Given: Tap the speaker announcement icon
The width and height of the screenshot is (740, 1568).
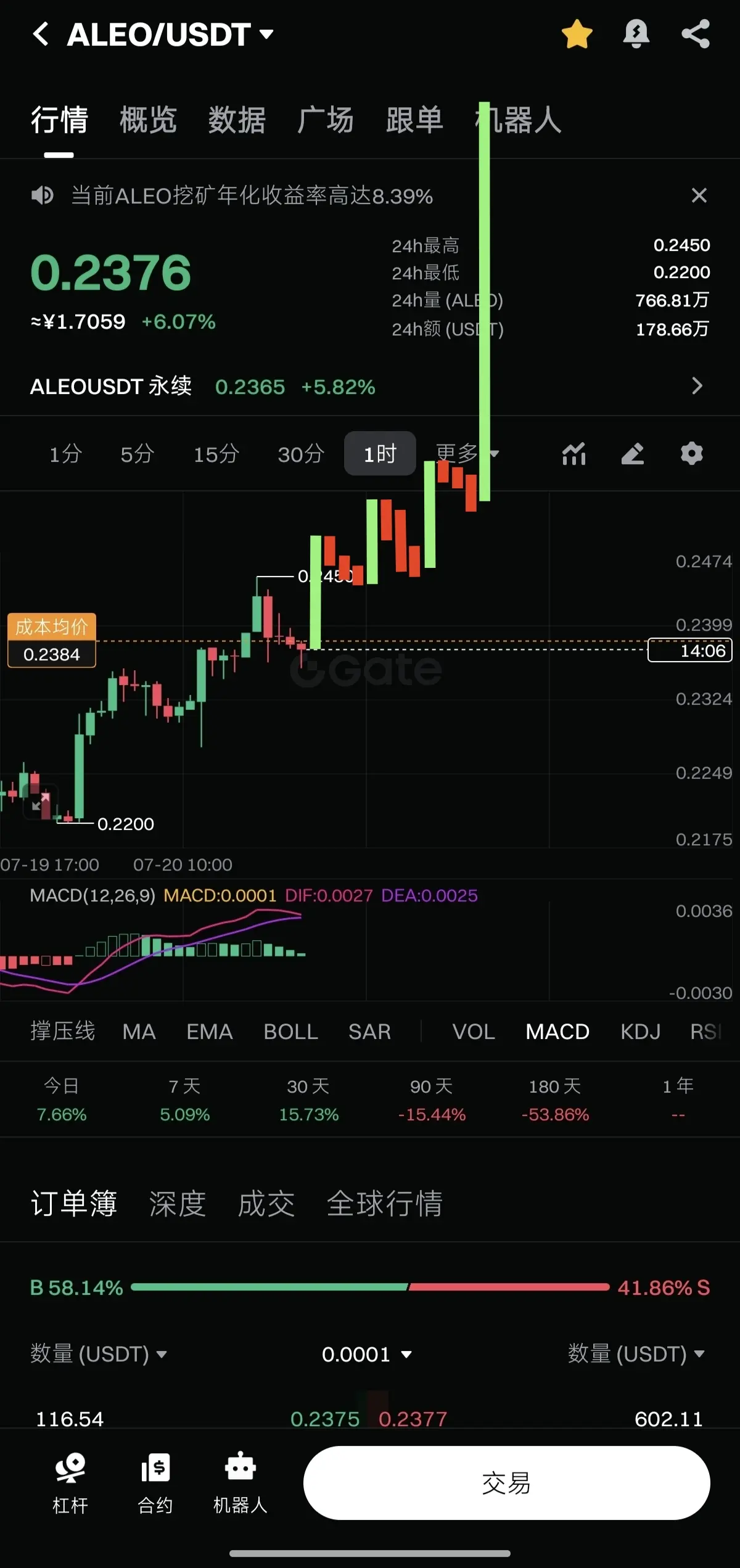Looking at the screenshot, I should [43, 195].
